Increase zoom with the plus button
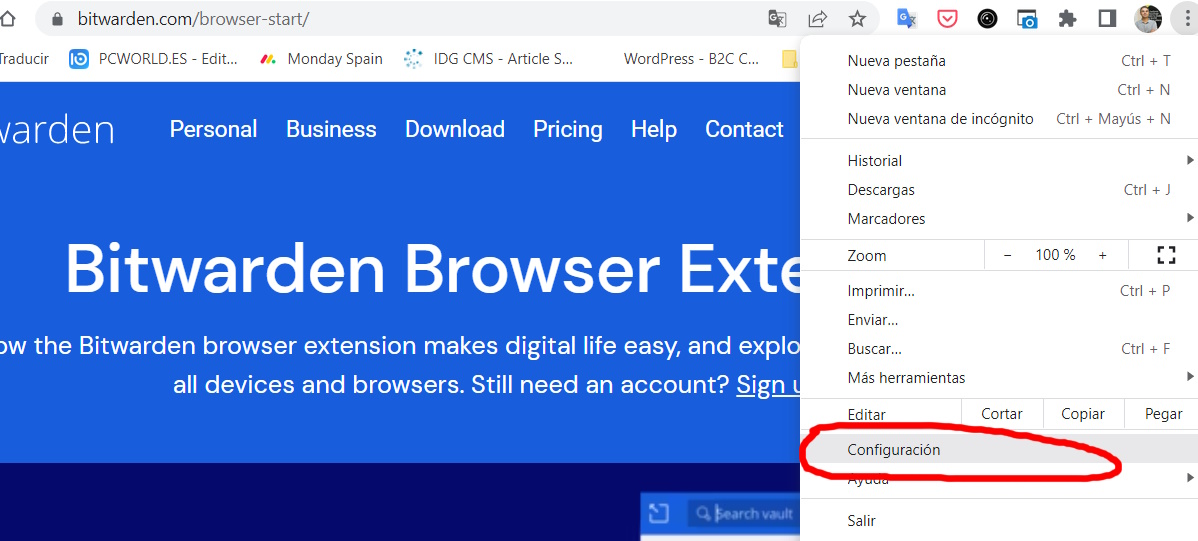The width and height of the screenshot is (1198, 541). [x=1102, y=255]
